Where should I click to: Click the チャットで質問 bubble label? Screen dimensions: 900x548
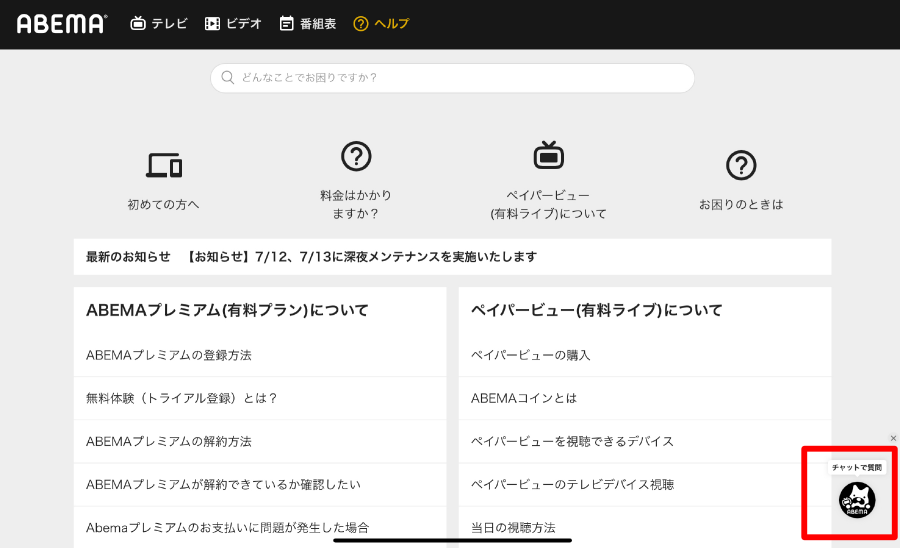coord(857,468)
